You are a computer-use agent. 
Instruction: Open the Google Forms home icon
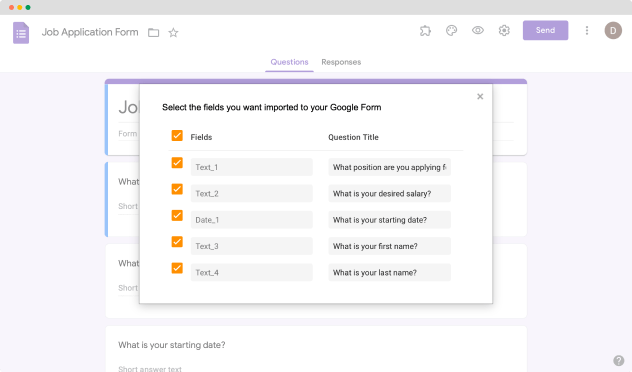tap(21, 32)
